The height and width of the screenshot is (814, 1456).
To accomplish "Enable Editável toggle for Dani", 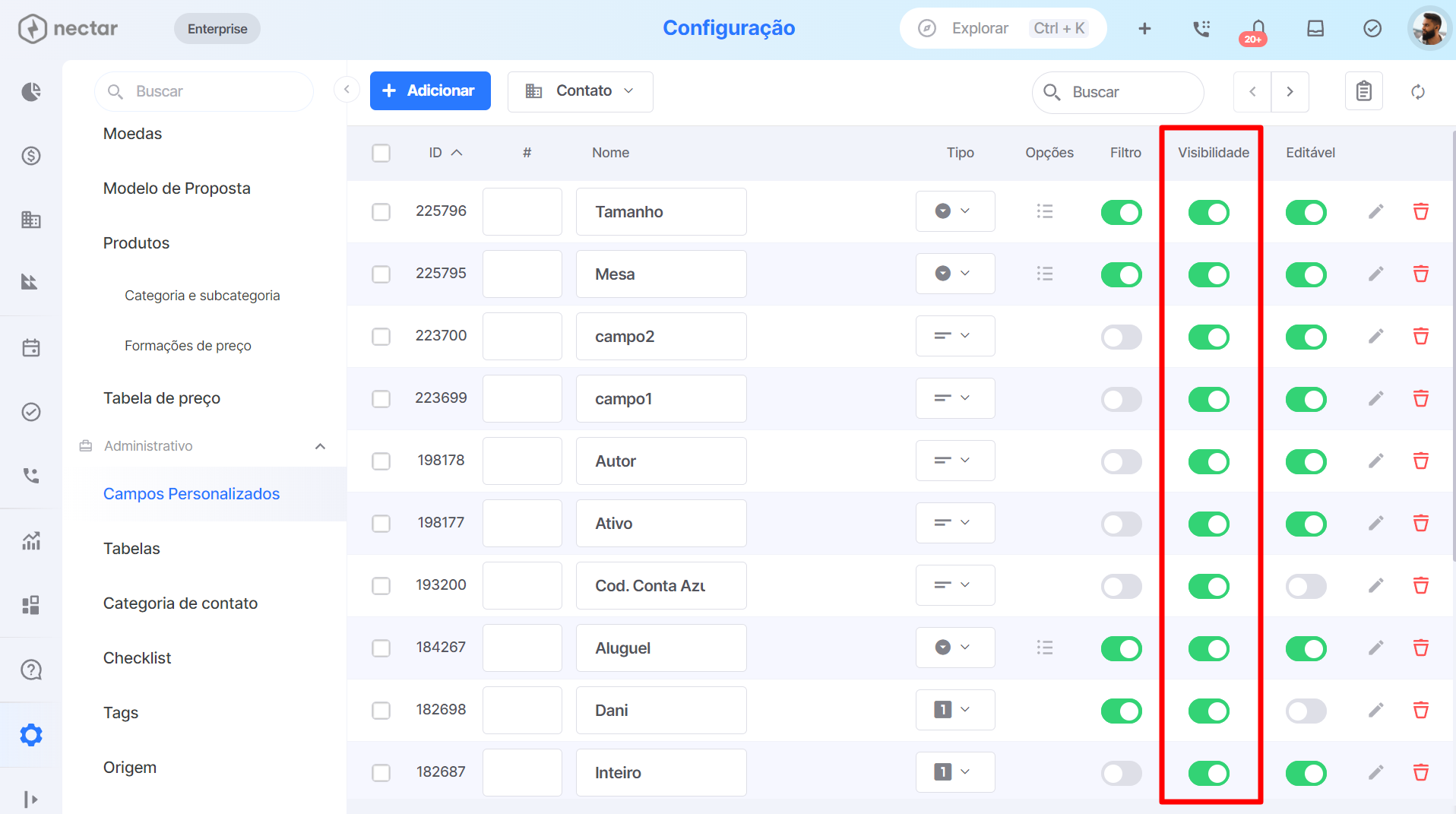I will tap(1306, 711).
